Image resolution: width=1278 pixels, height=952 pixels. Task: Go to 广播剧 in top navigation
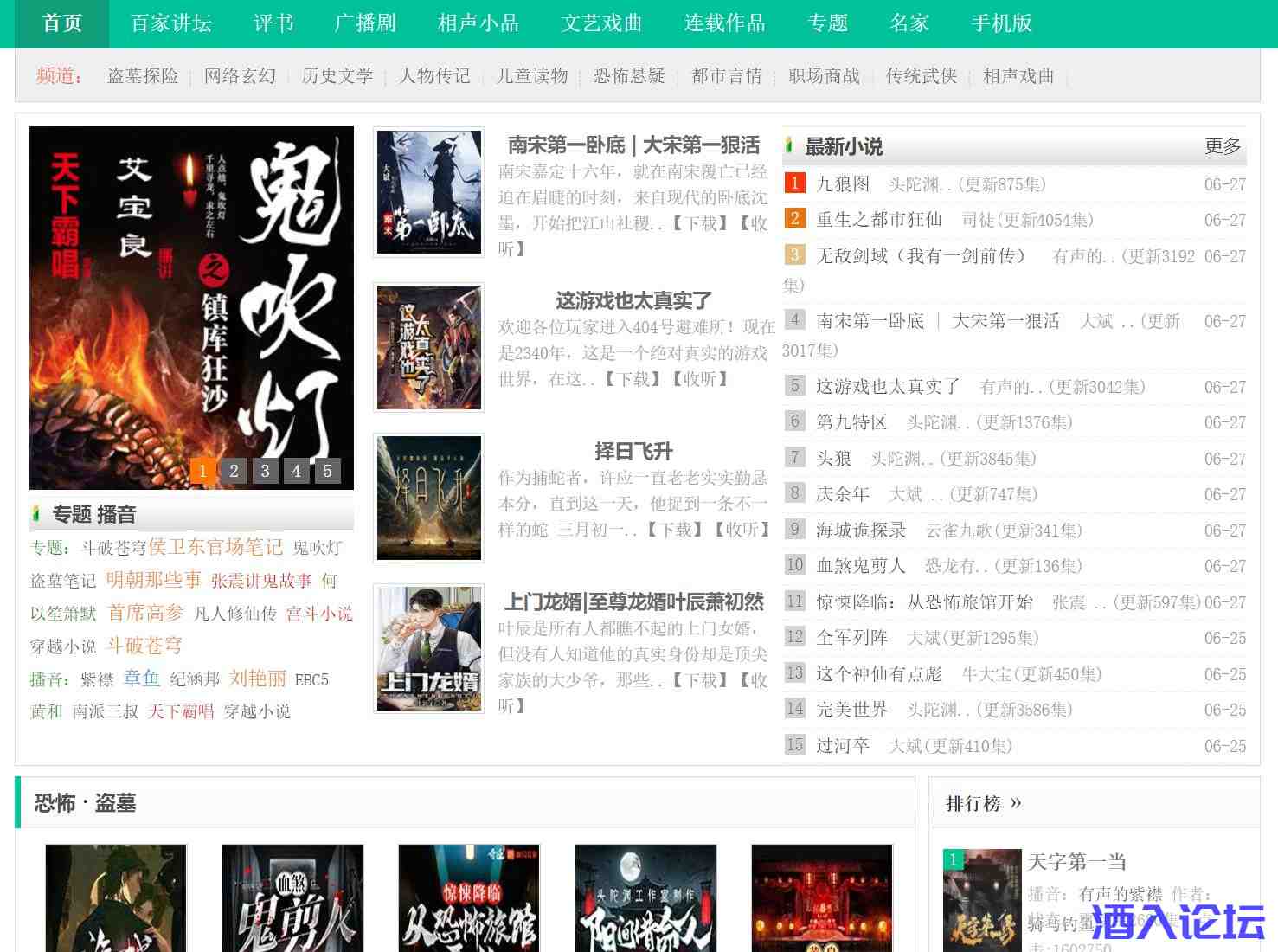coord(365,23)
